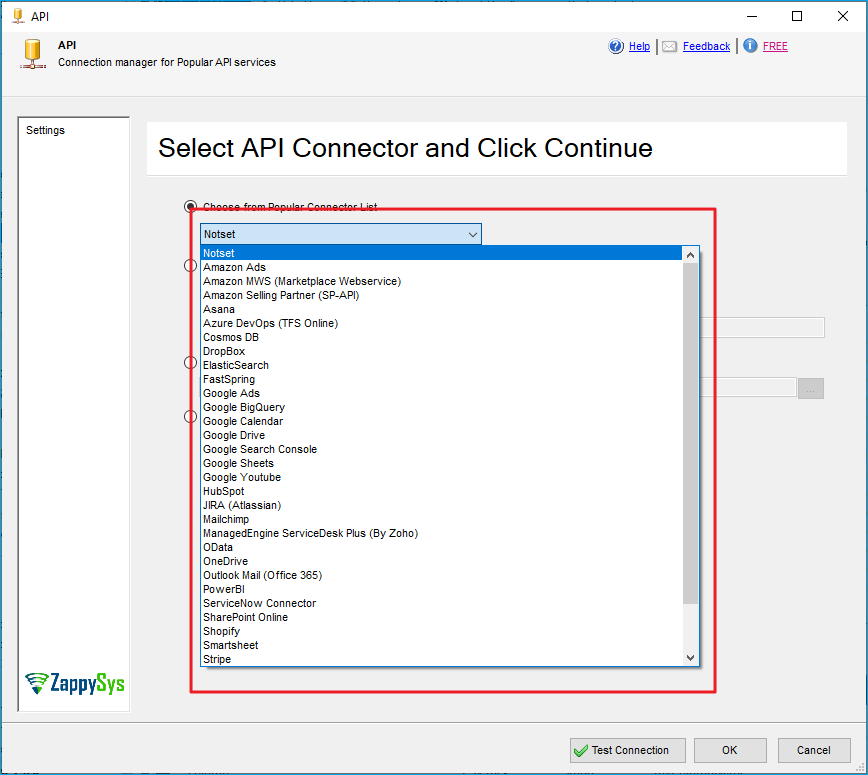The height and width of the screenshot is (775, 868).
Task: Select PowerBI from the list
Action: click(441, 590)
